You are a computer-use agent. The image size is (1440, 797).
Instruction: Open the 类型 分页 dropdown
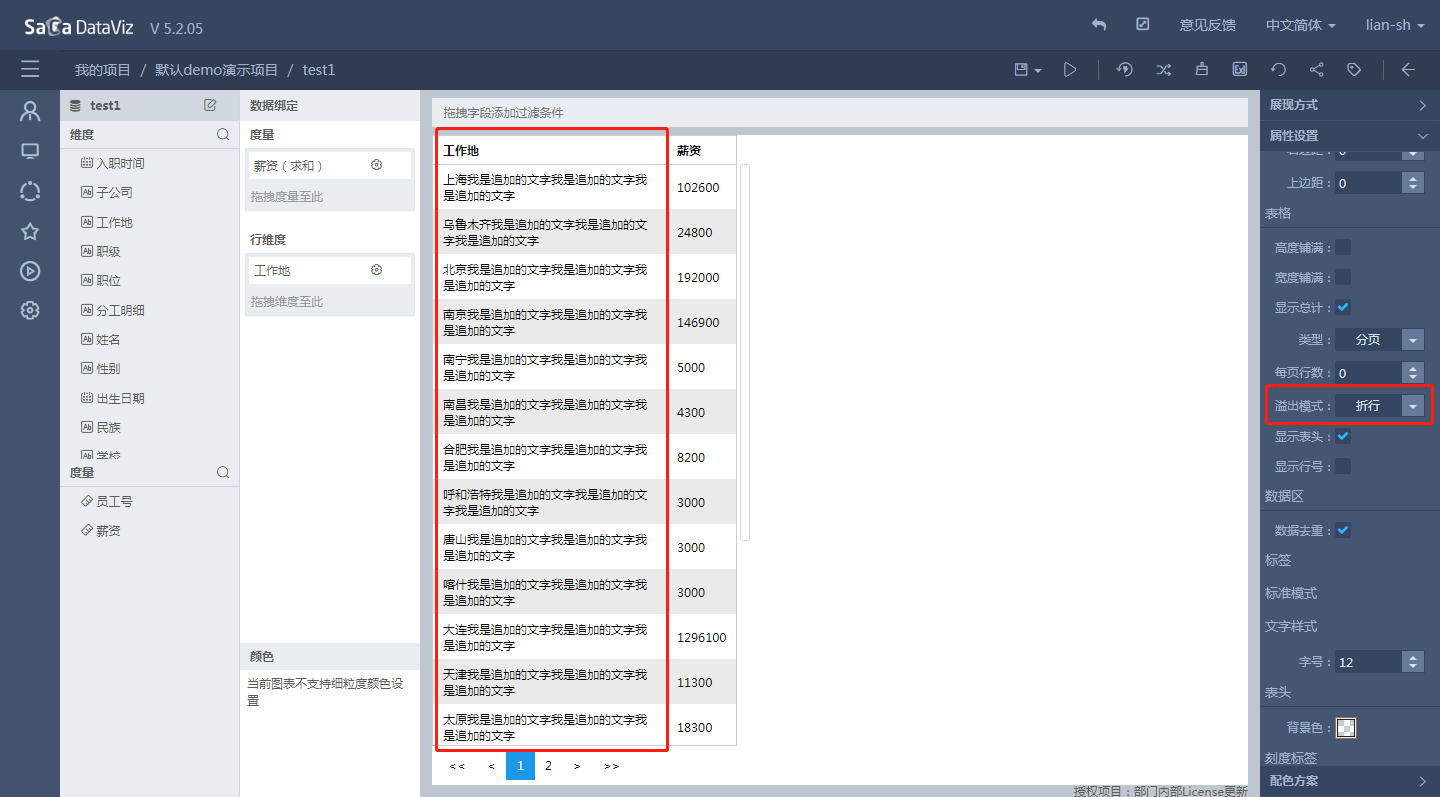tap(1380, 340)
